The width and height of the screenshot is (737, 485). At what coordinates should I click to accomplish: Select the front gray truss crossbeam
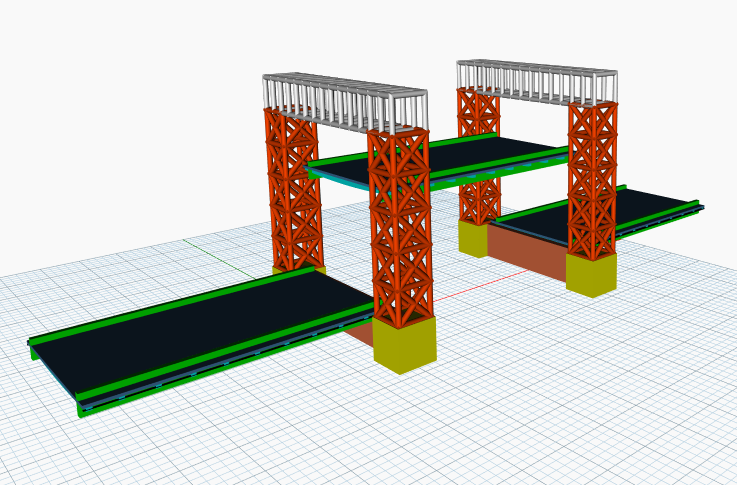pos(345,103)
